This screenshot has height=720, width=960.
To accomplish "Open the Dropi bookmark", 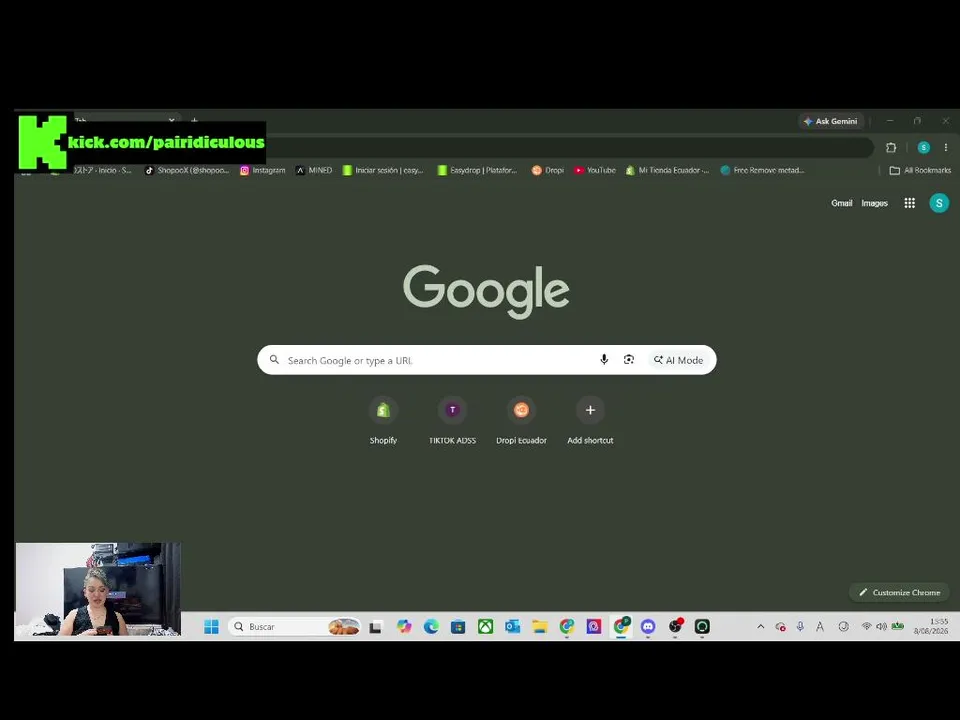I will click(548, 170).
